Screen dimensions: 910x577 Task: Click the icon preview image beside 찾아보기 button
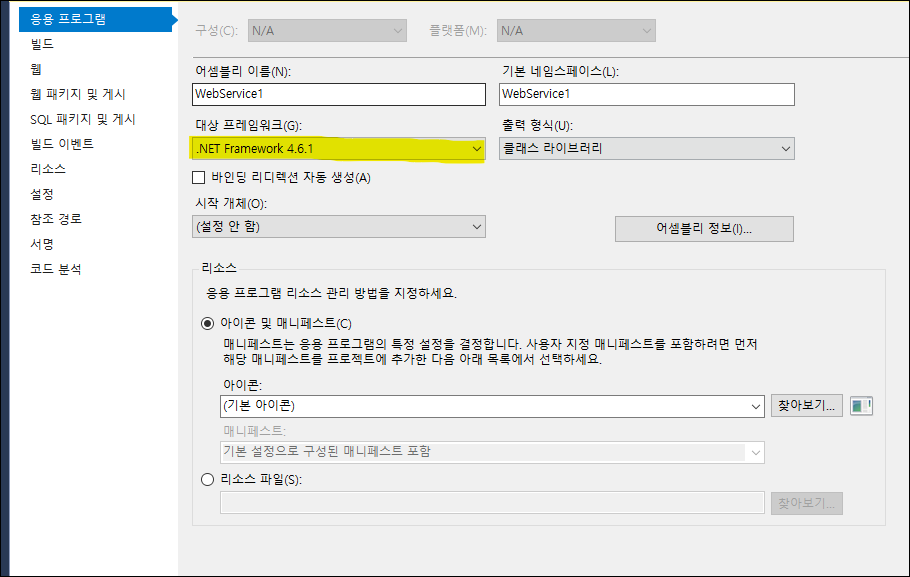(861, 406)
